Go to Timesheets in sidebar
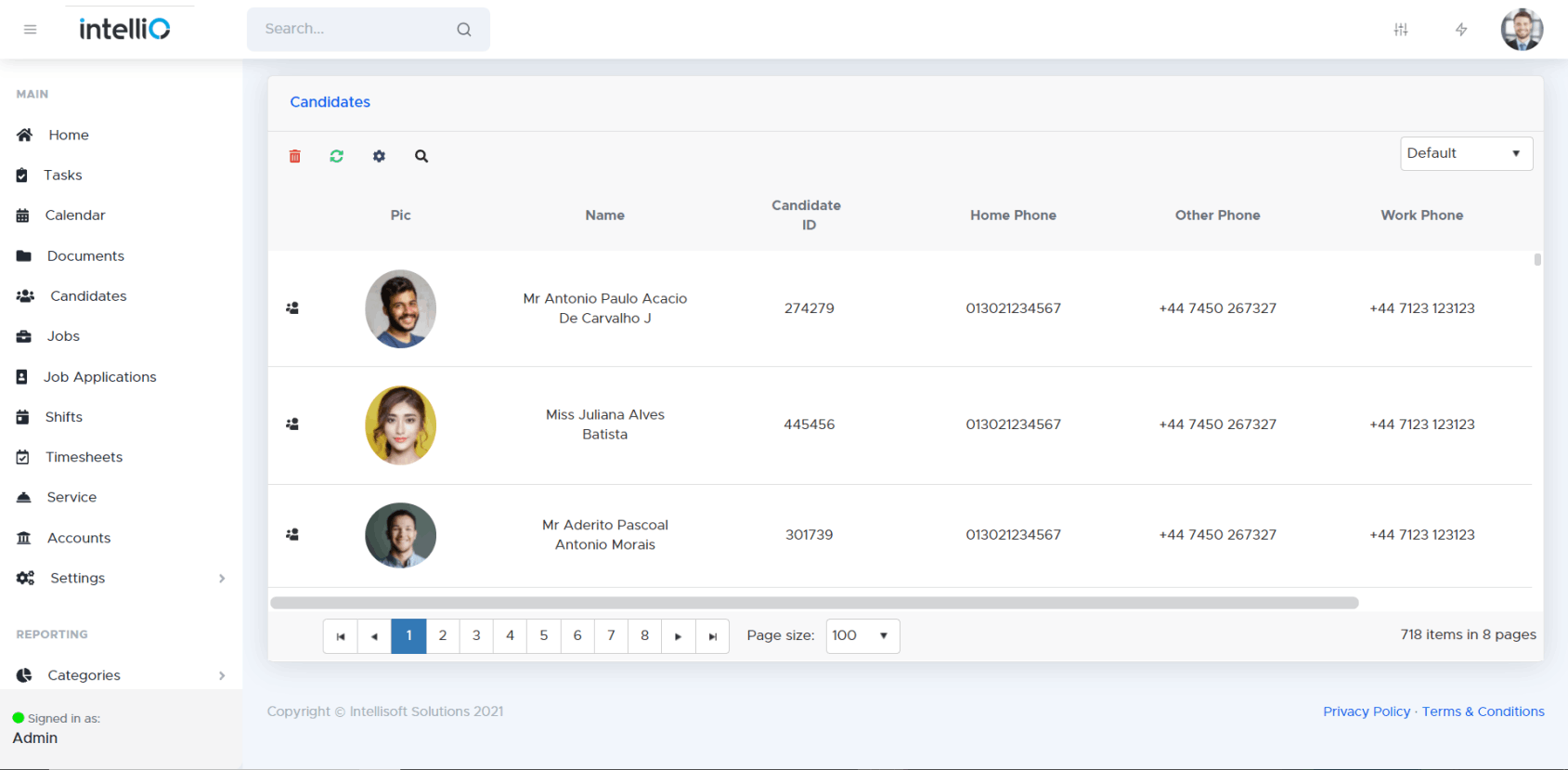 coord(84,457)
